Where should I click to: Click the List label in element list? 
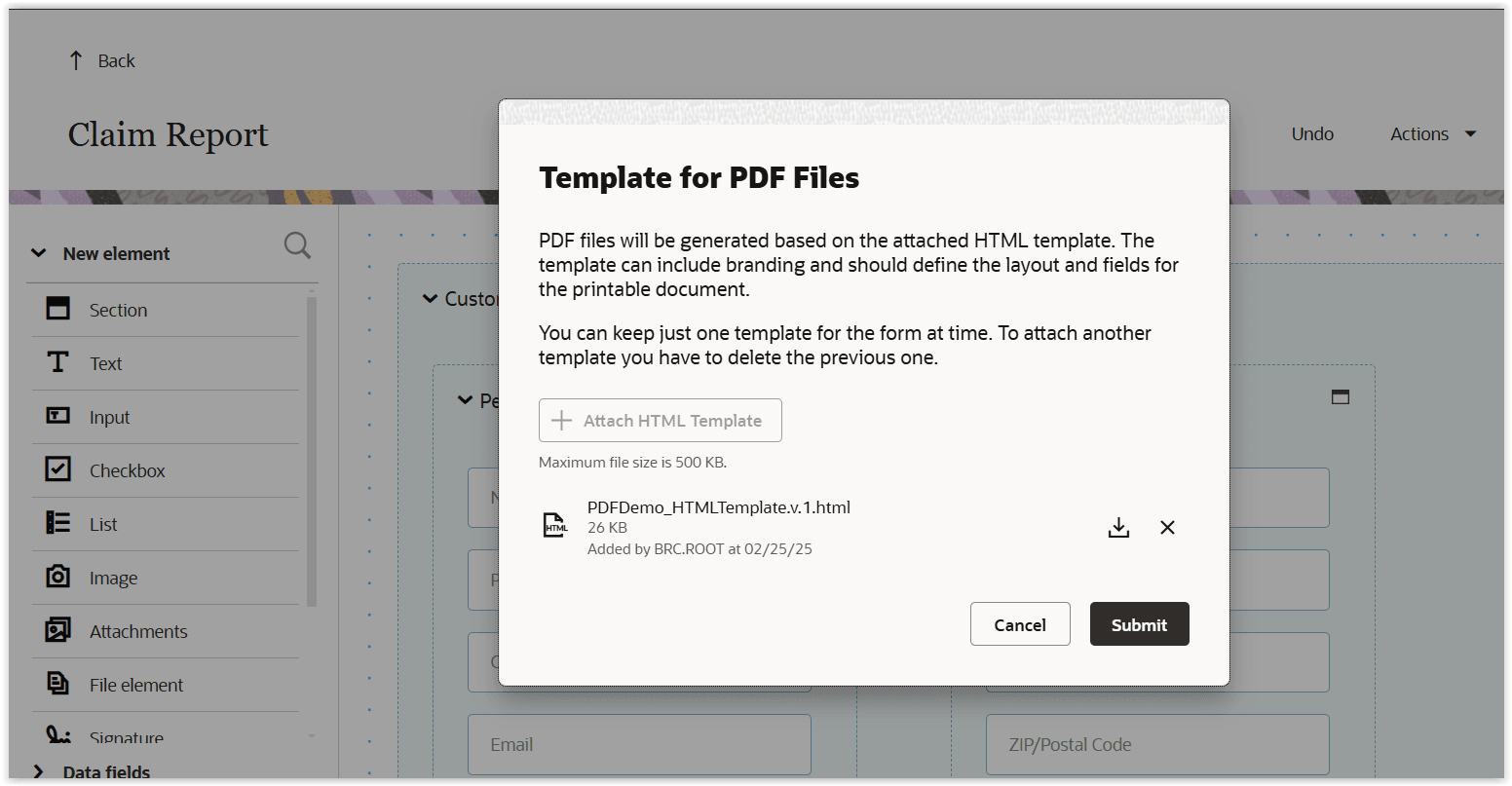coord(103,525)
